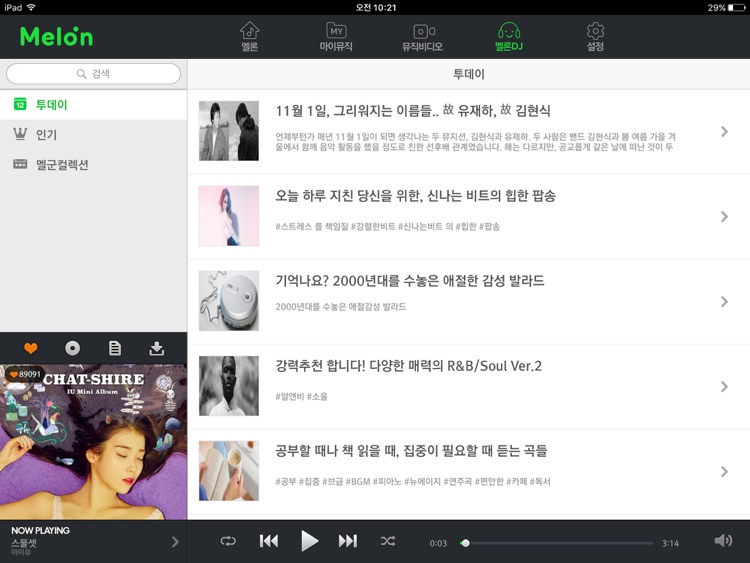The image size is (750, 563).
Task: Expand chevron for 힙한 팝송 row
Action: point(724,217)
